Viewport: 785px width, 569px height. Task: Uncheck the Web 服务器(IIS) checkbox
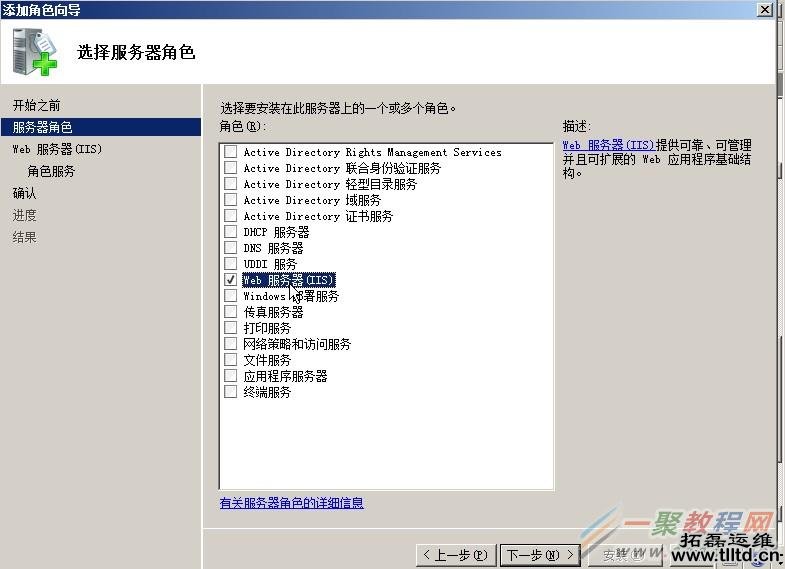(230, 280)
